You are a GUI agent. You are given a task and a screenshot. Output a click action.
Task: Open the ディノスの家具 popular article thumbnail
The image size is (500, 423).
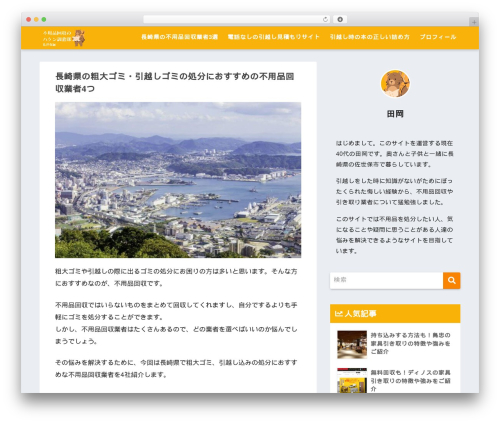(352, 380)
